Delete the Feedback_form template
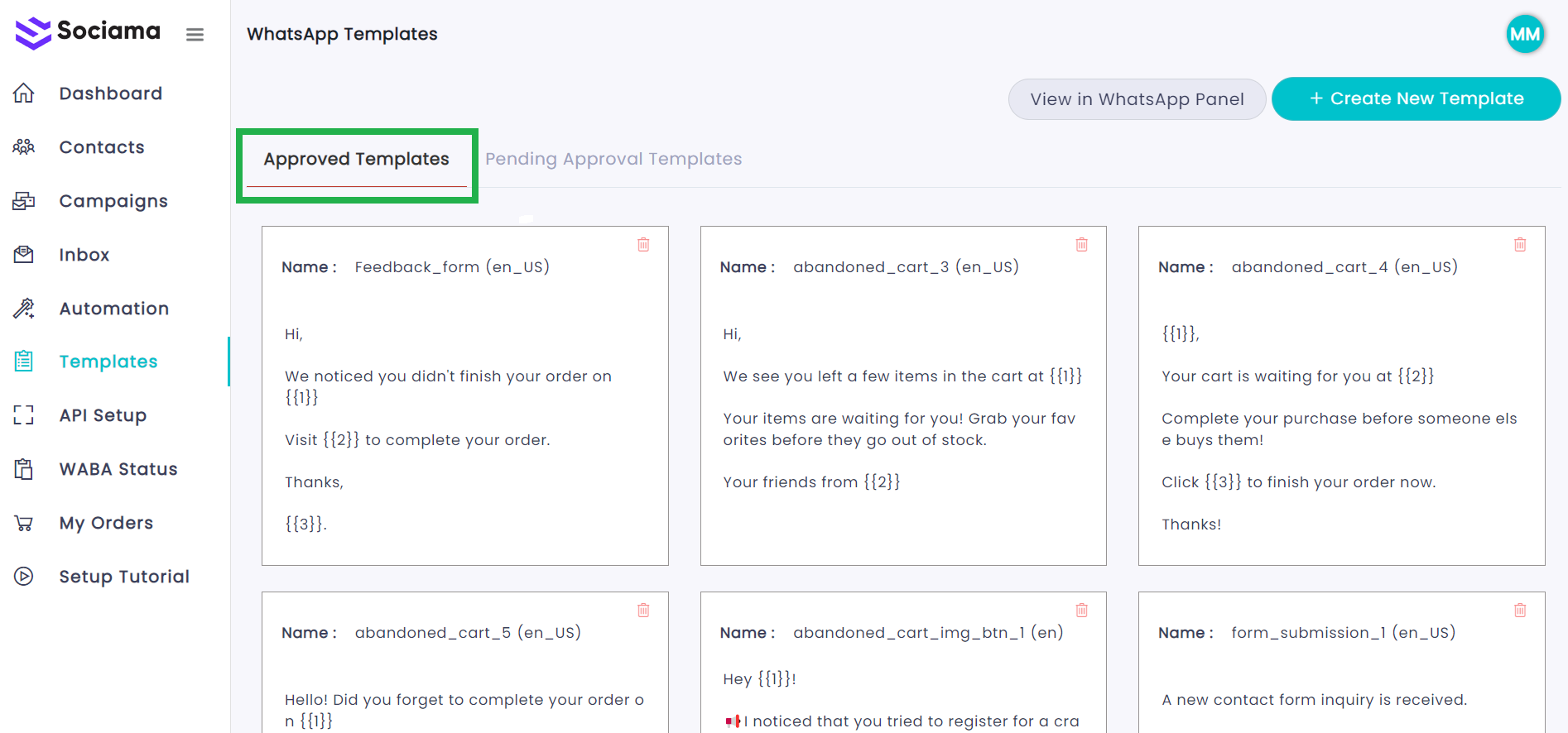 643,245
